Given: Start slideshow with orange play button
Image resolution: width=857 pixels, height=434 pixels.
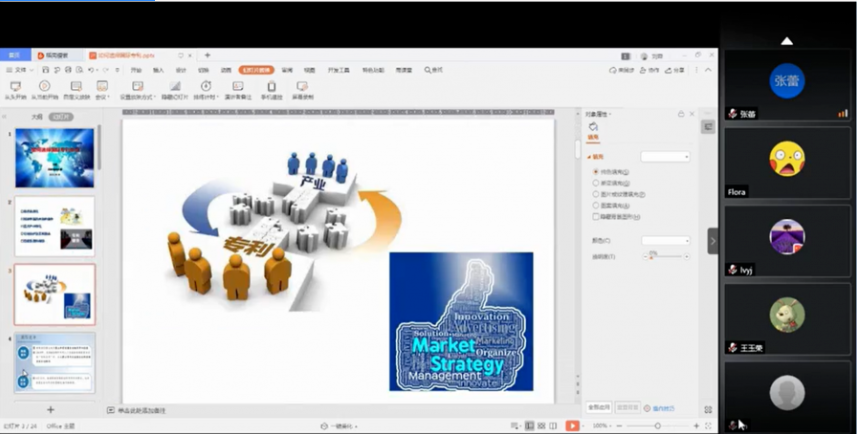Looking at the screenshot, I should coord(572,426).
